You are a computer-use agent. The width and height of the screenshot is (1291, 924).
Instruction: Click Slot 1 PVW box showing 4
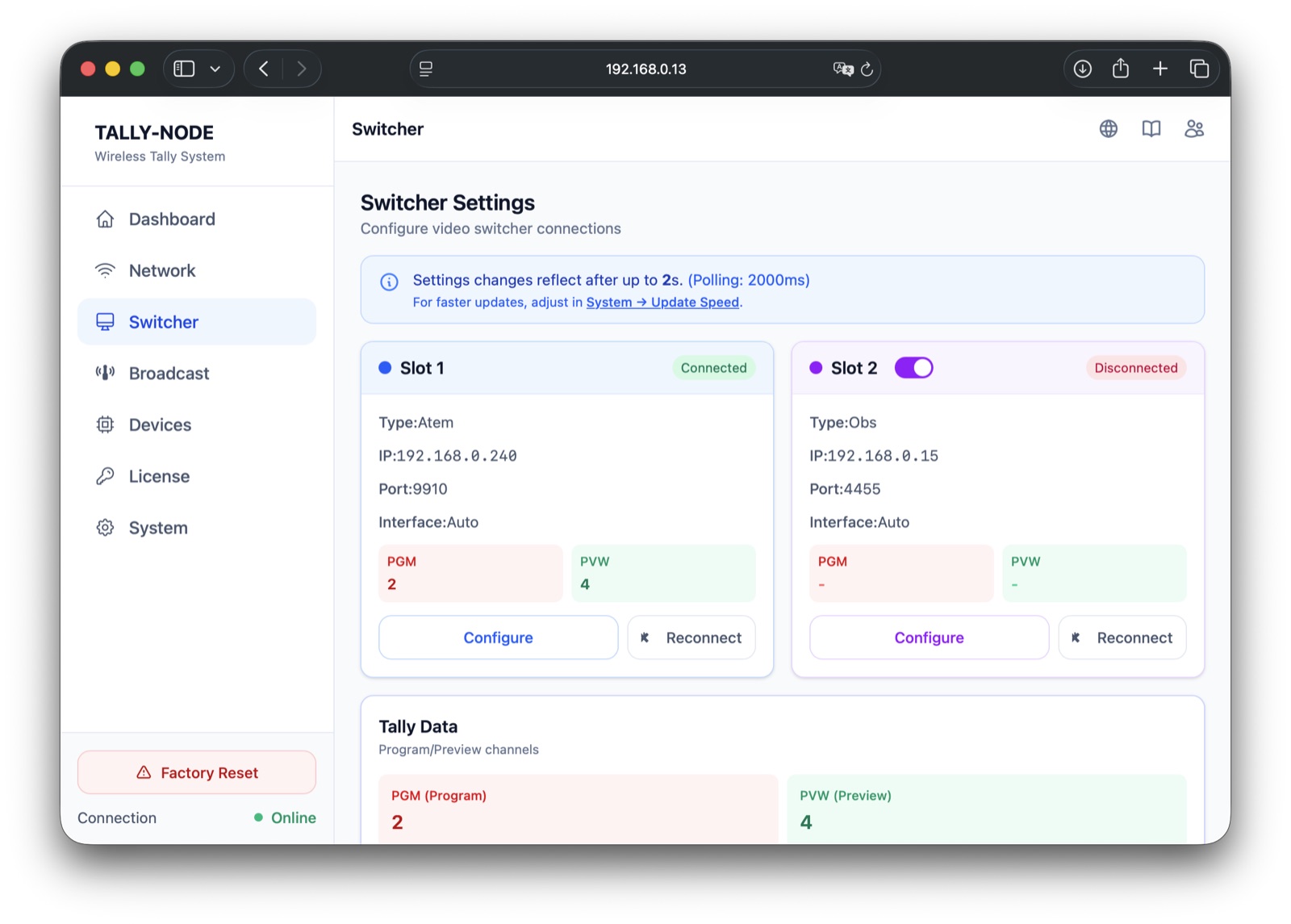(664, 573)
